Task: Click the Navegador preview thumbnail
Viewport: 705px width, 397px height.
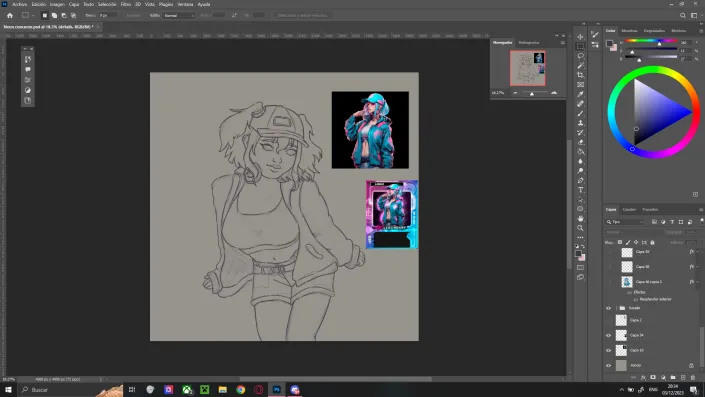Action: pos(527,68)
